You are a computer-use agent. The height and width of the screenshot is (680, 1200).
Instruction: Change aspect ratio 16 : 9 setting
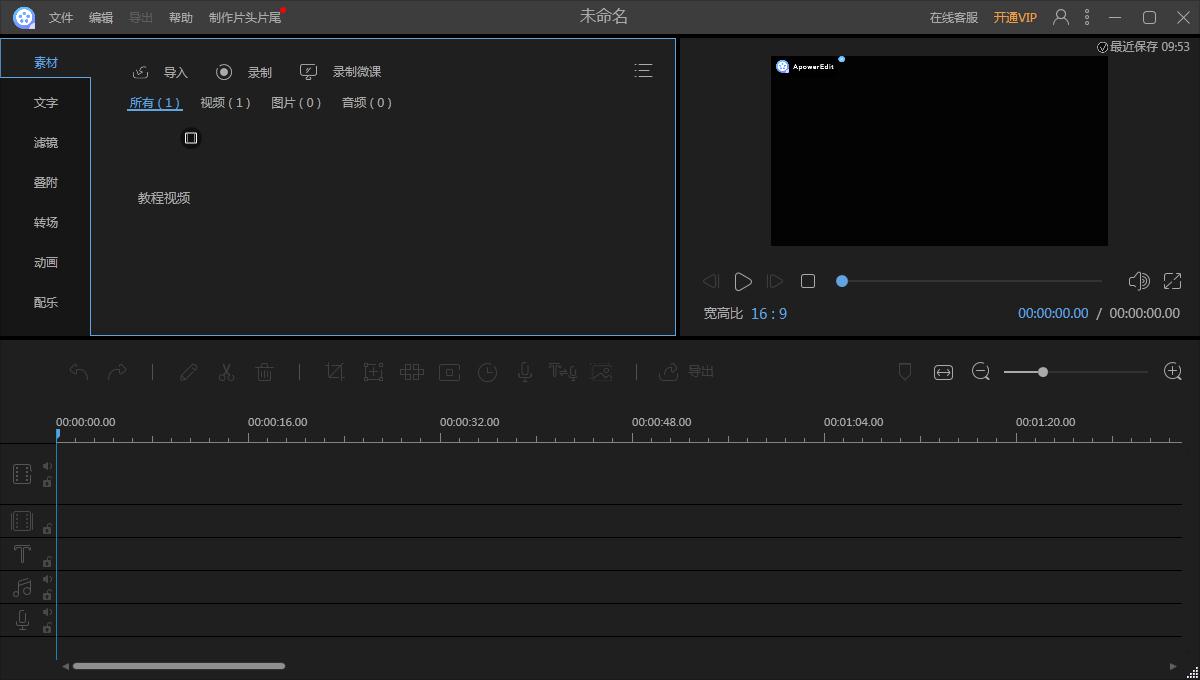click(768, 314)
